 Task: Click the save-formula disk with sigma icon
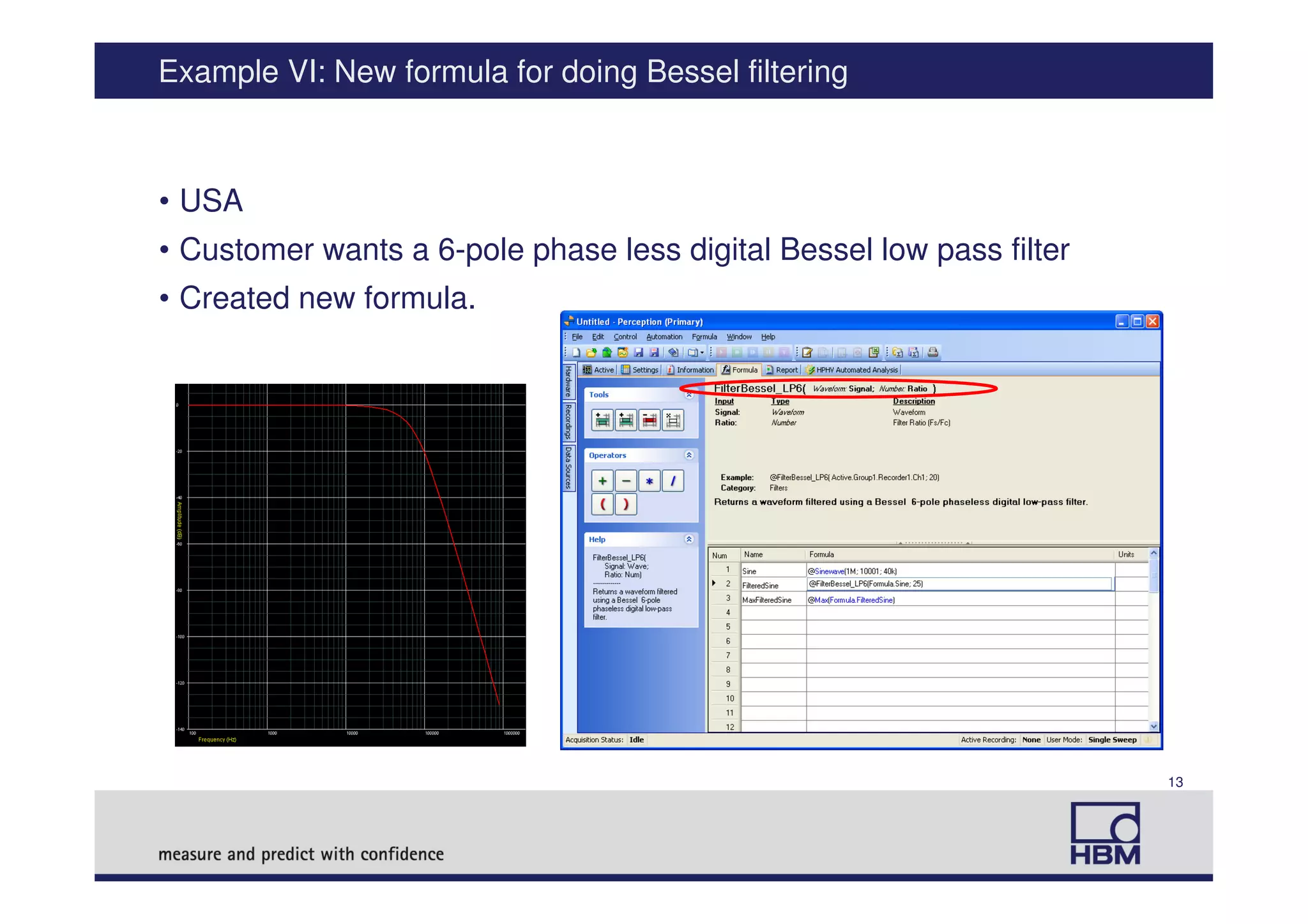coord(913,352)
